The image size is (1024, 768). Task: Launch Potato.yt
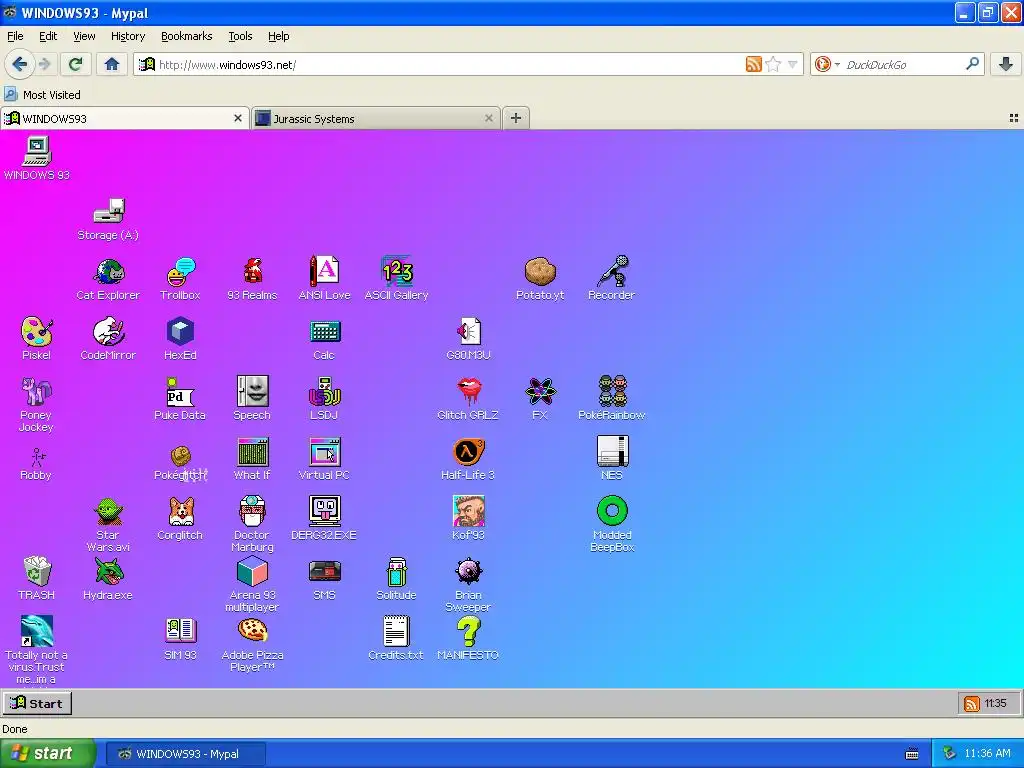click(x=540, y=272)
